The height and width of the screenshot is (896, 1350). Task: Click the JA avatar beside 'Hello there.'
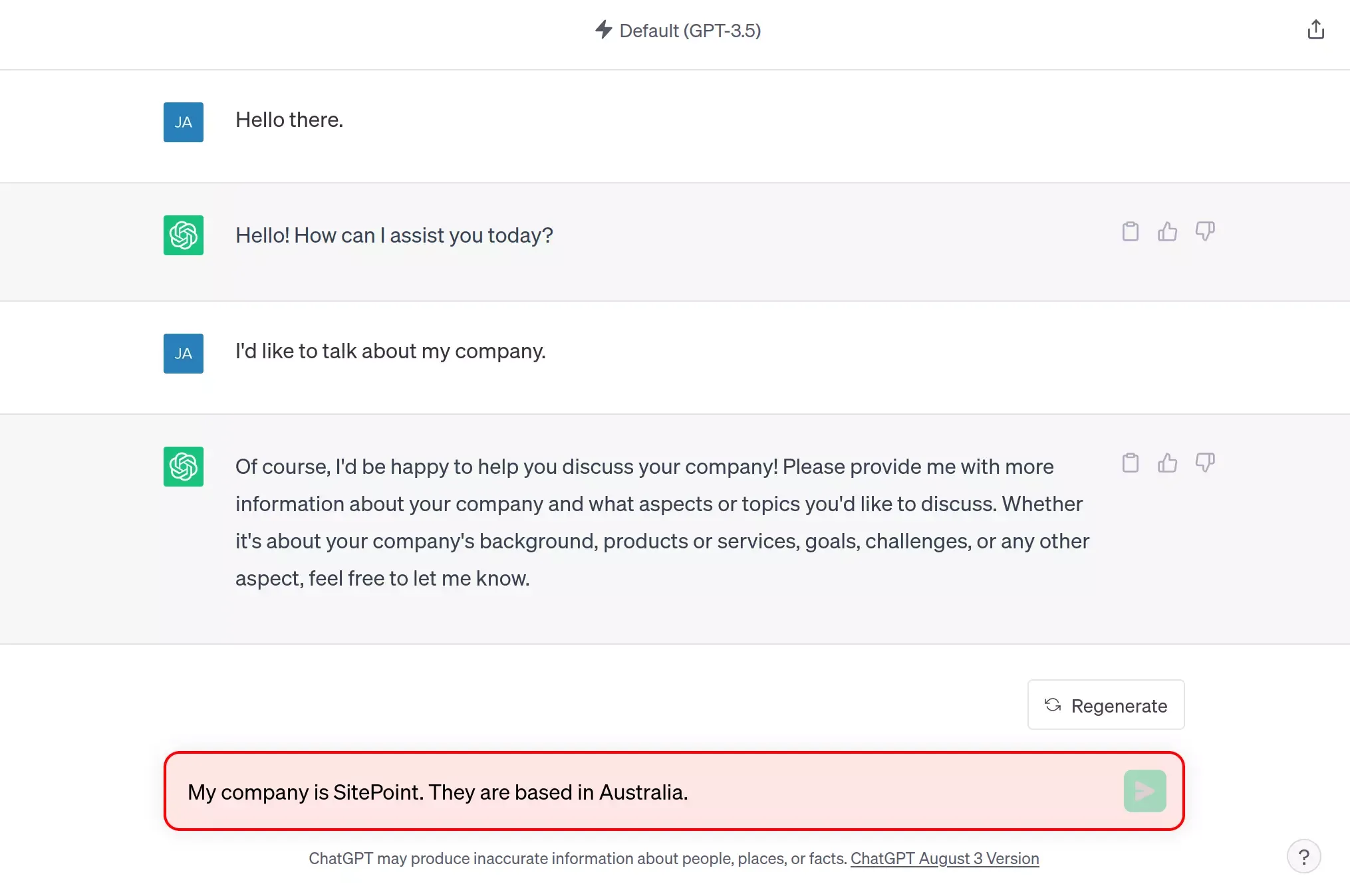[x=184, y=122]
